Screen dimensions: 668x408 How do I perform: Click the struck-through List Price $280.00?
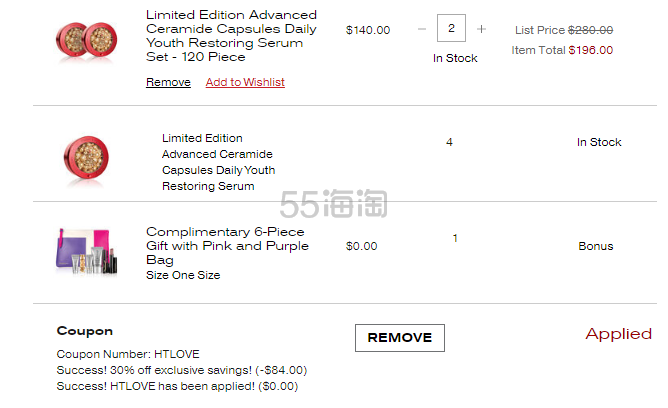[x=590, y=30]
